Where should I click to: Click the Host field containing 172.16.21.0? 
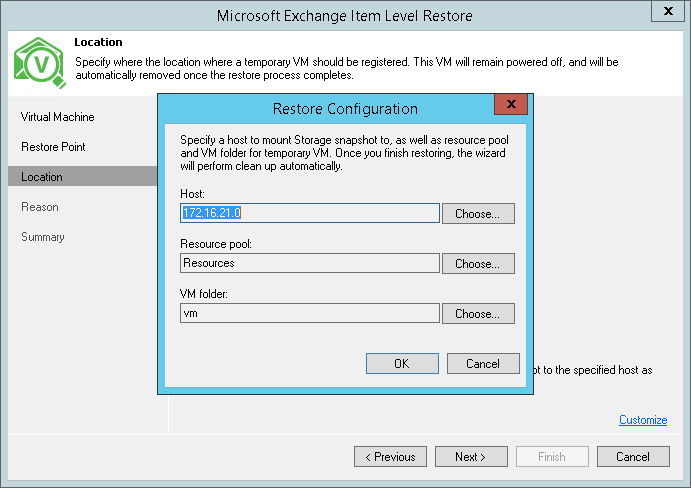[309, 213]
